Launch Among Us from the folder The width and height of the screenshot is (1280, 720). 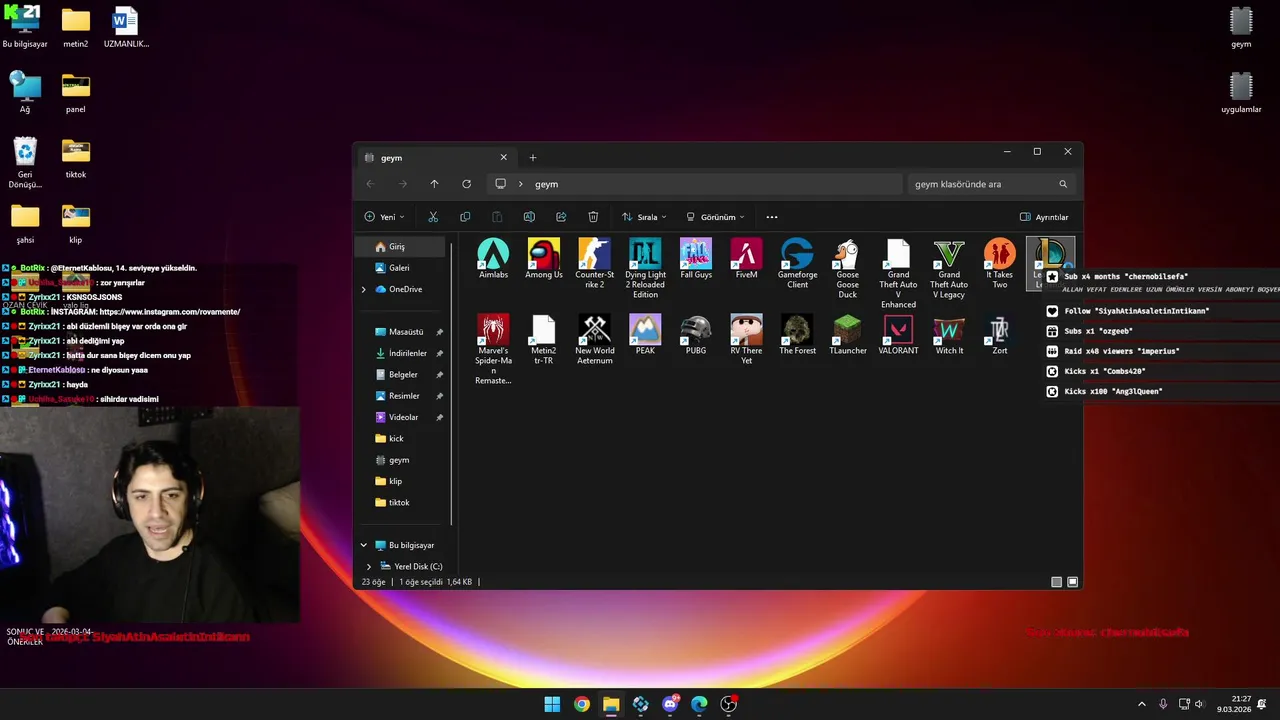click(544, 259)
